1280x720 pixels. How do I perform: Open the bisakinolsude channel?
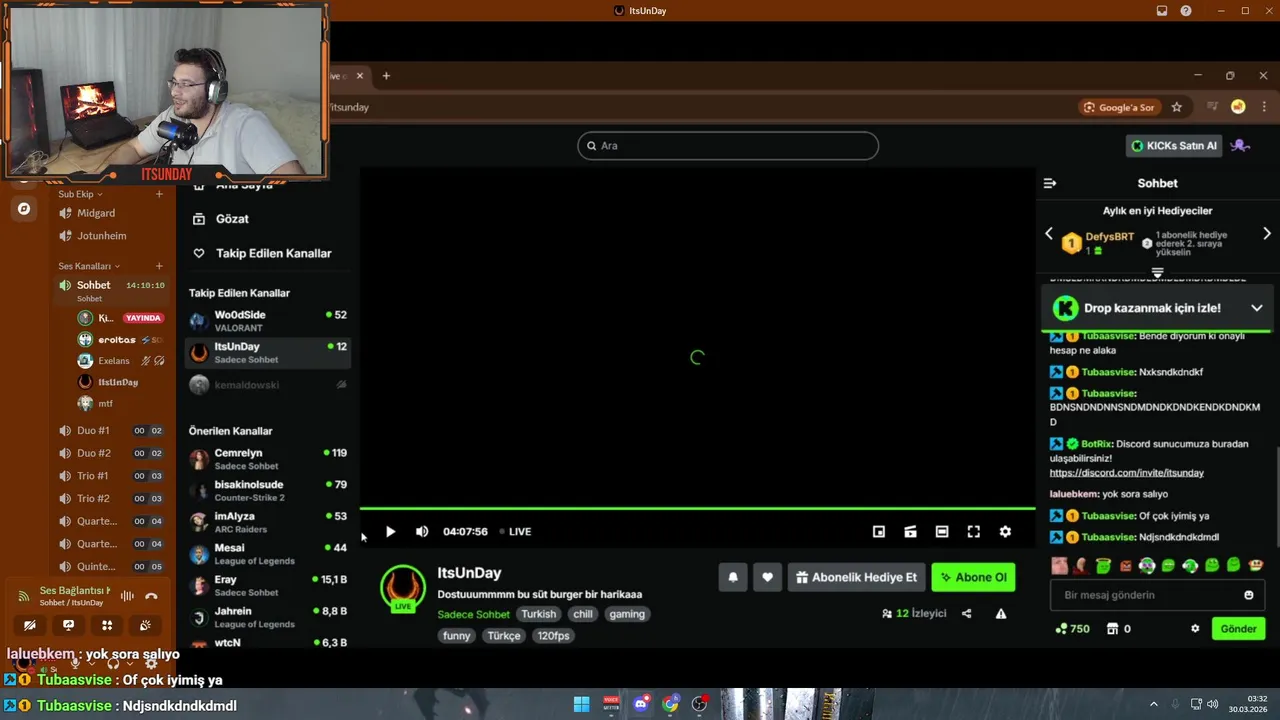266,491
